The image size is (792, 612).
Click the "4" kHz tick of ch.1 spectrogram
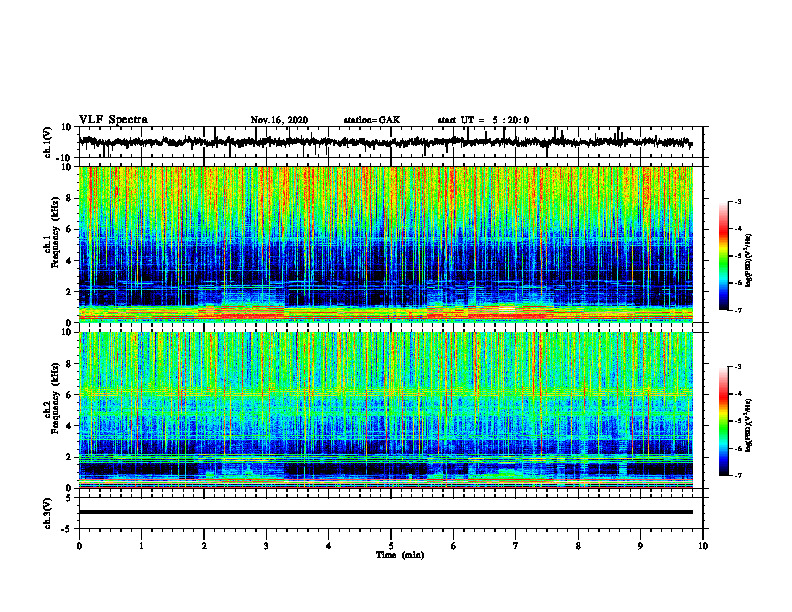point(69,261)
